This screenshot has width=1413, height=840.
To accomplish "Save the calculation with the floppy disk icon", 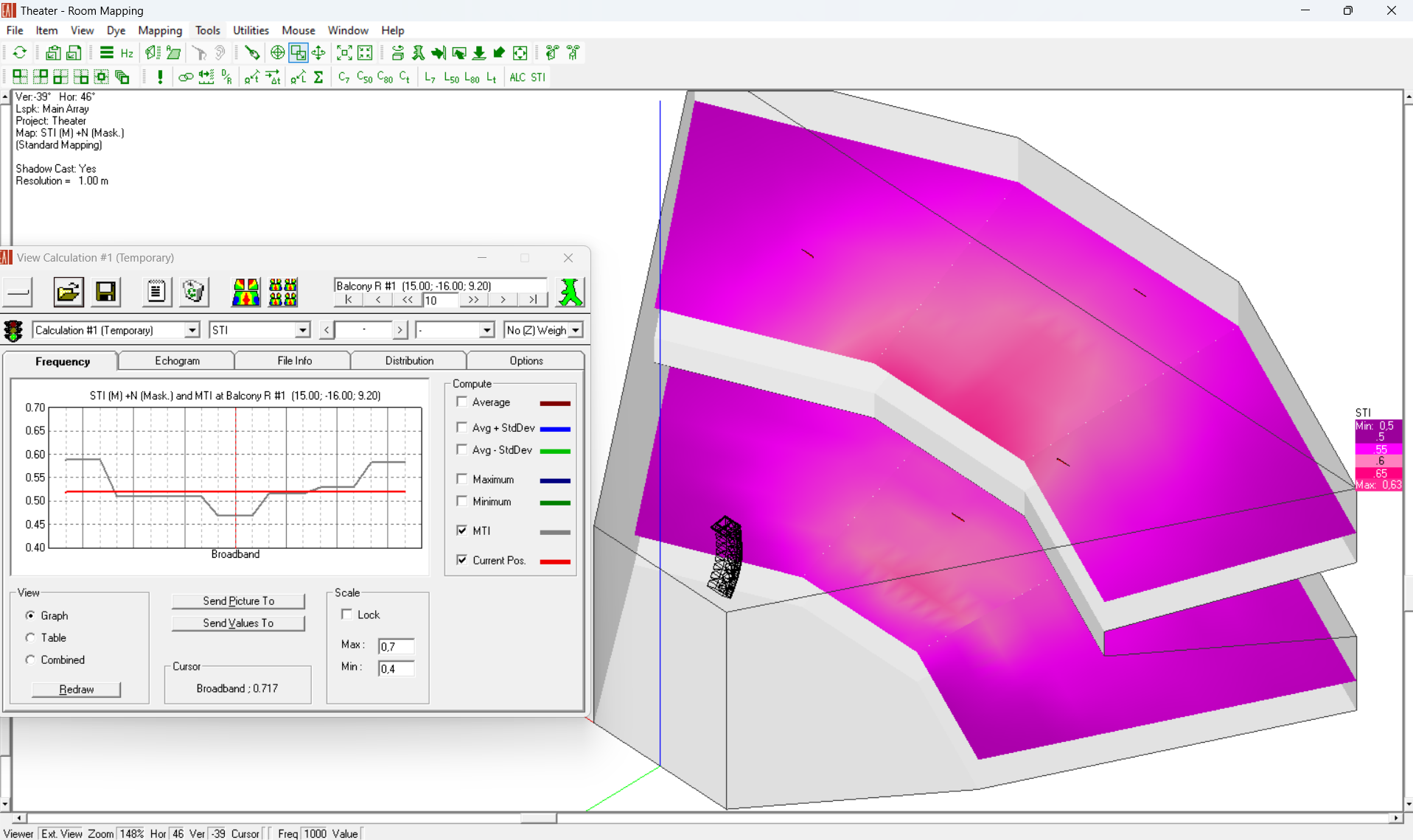I will 106,293.
